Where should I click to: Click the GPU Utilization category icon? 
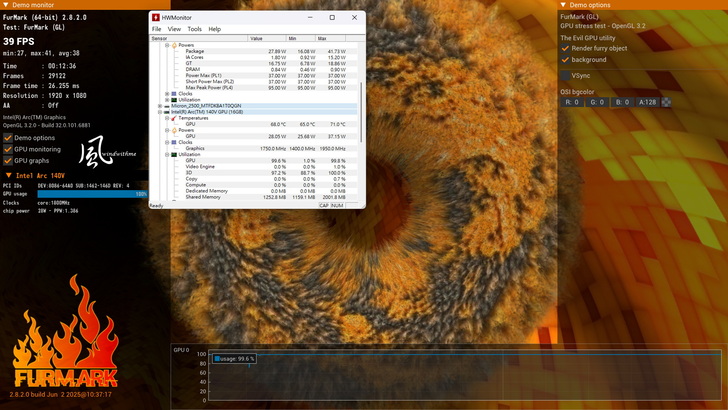[x=169, y=155]
